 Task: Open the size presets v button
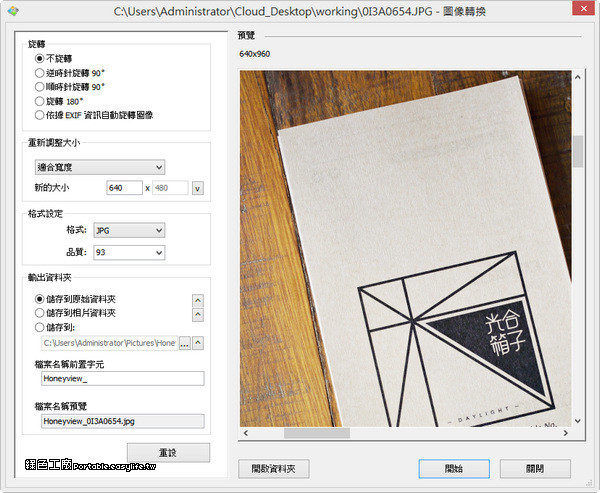pyautogui.click(x=197, y=188)
